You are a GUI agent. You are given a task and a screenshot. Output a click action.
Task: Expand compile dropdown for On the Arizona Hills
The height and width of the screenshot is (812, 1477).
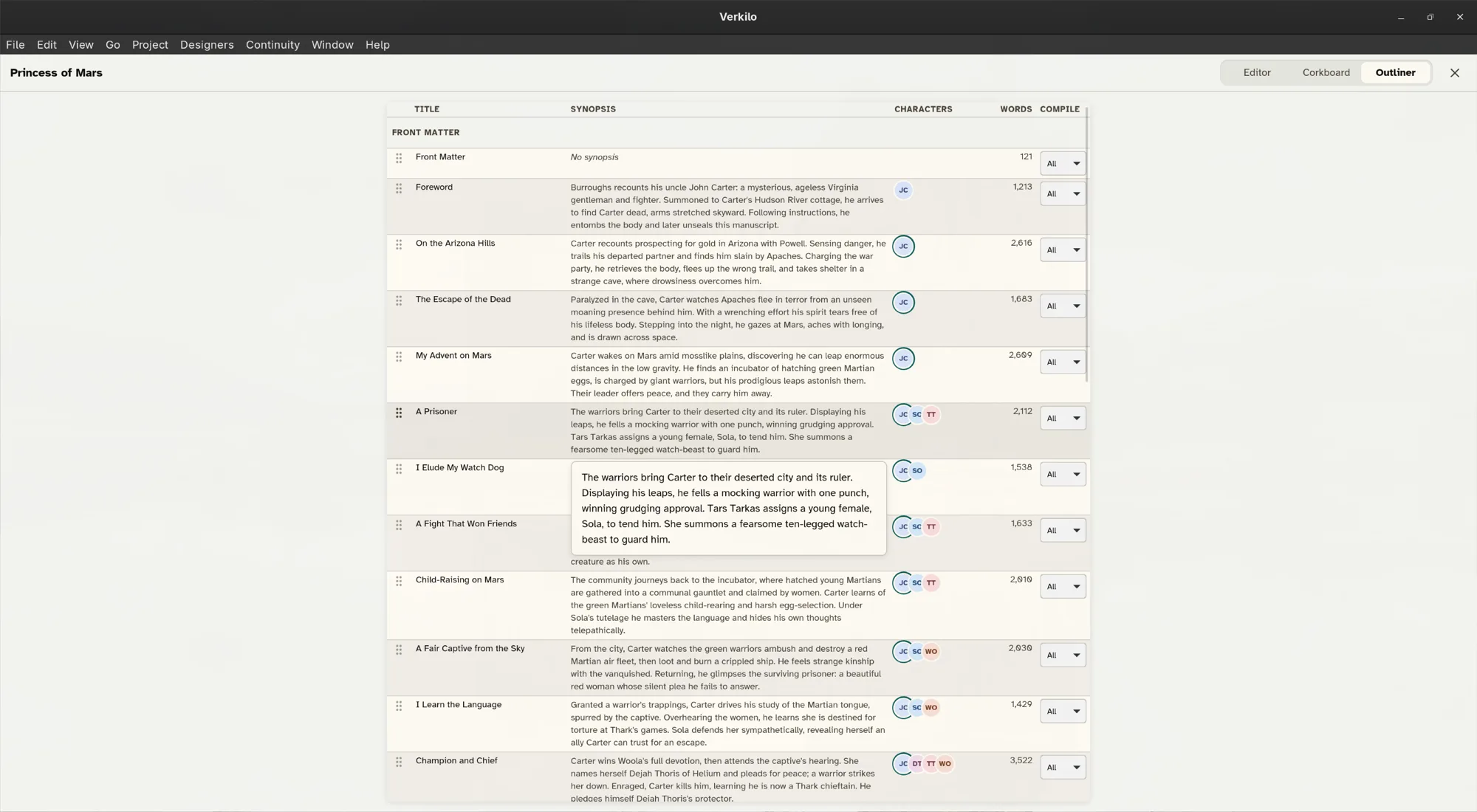[x=1063, y=250]
